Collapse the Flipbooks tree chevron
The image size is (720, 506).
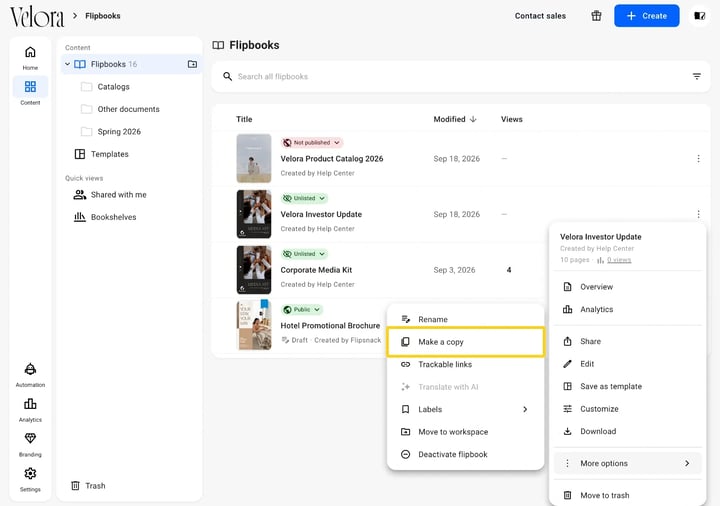[x=68, y=64]
